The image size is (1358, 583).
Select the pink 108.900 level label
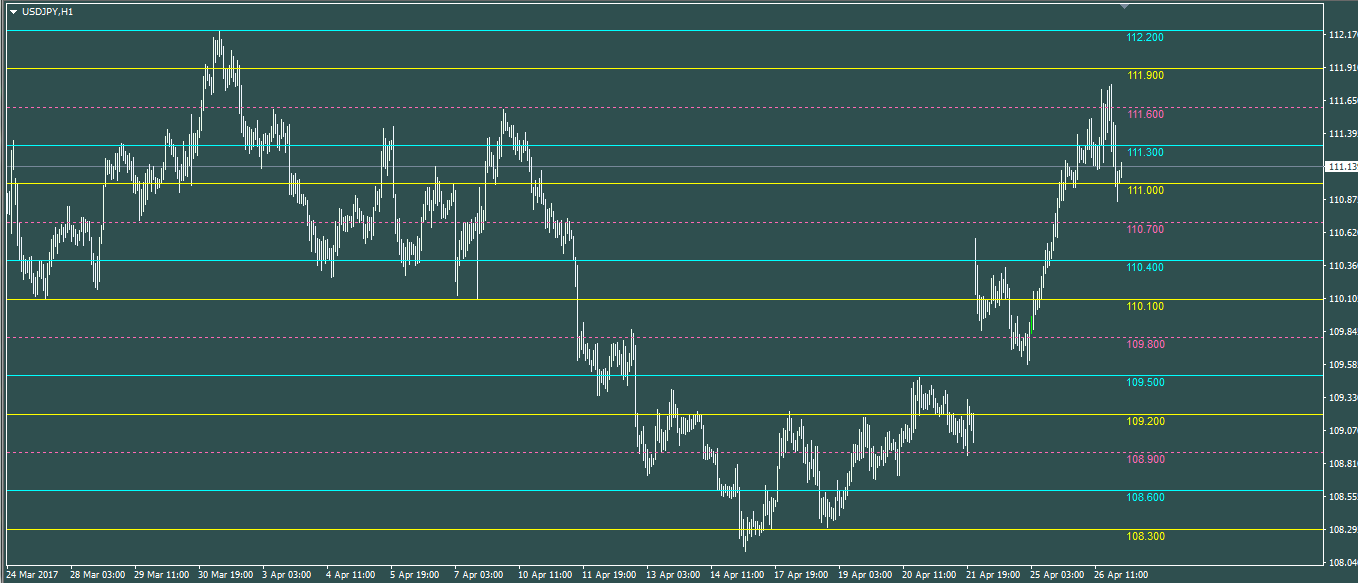[x=1145, y=460]
